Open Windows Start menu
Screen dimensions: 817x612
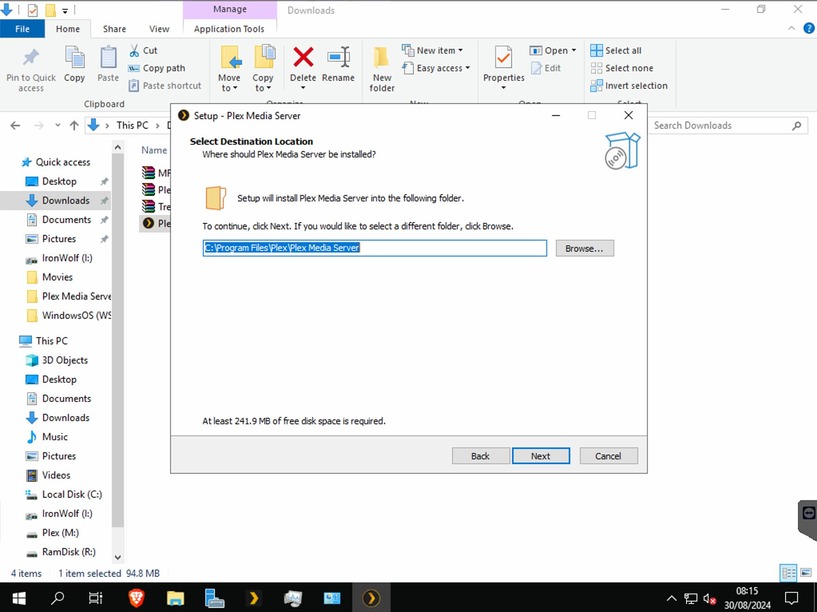tap(19, 598)
